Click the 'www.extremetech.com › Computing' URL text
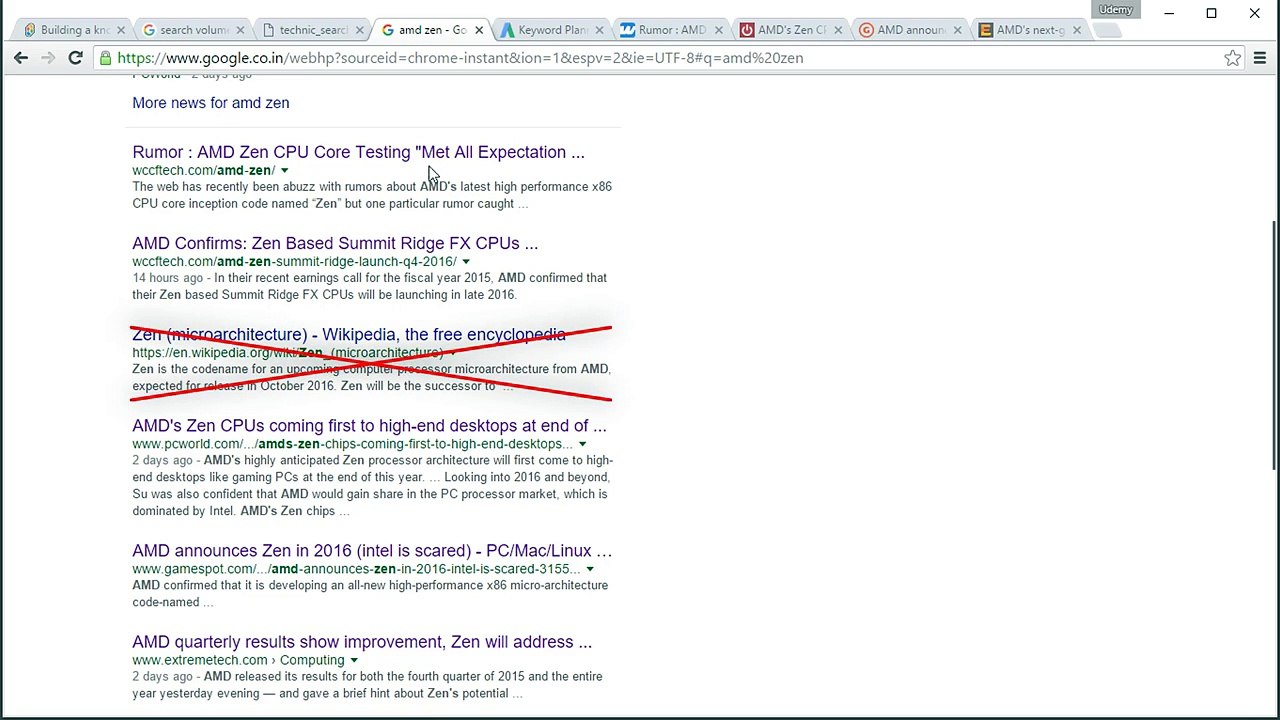Image resolution: width=1280 pixels, height=720 pixels. coord(238,660)
